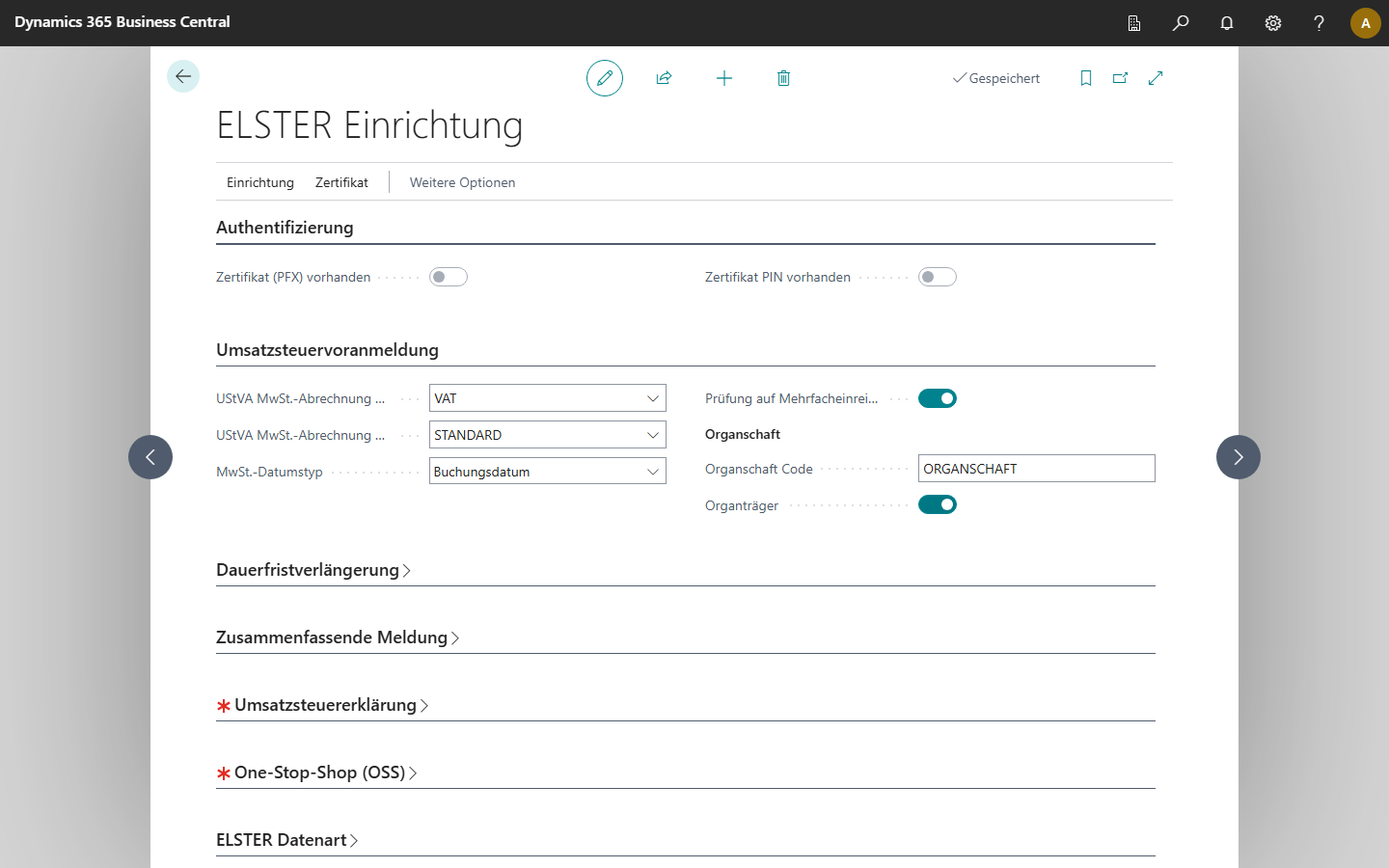Expand page to full width icon
The height and width of the screenshot is (868, 1389).
tap(1156, 78)
